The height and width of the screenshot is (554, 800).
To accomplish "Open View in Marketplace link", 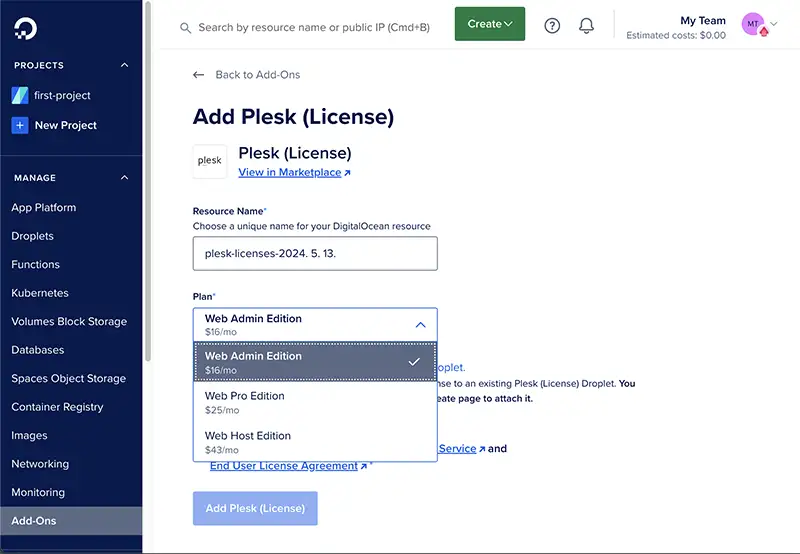I will click(290, 172).
